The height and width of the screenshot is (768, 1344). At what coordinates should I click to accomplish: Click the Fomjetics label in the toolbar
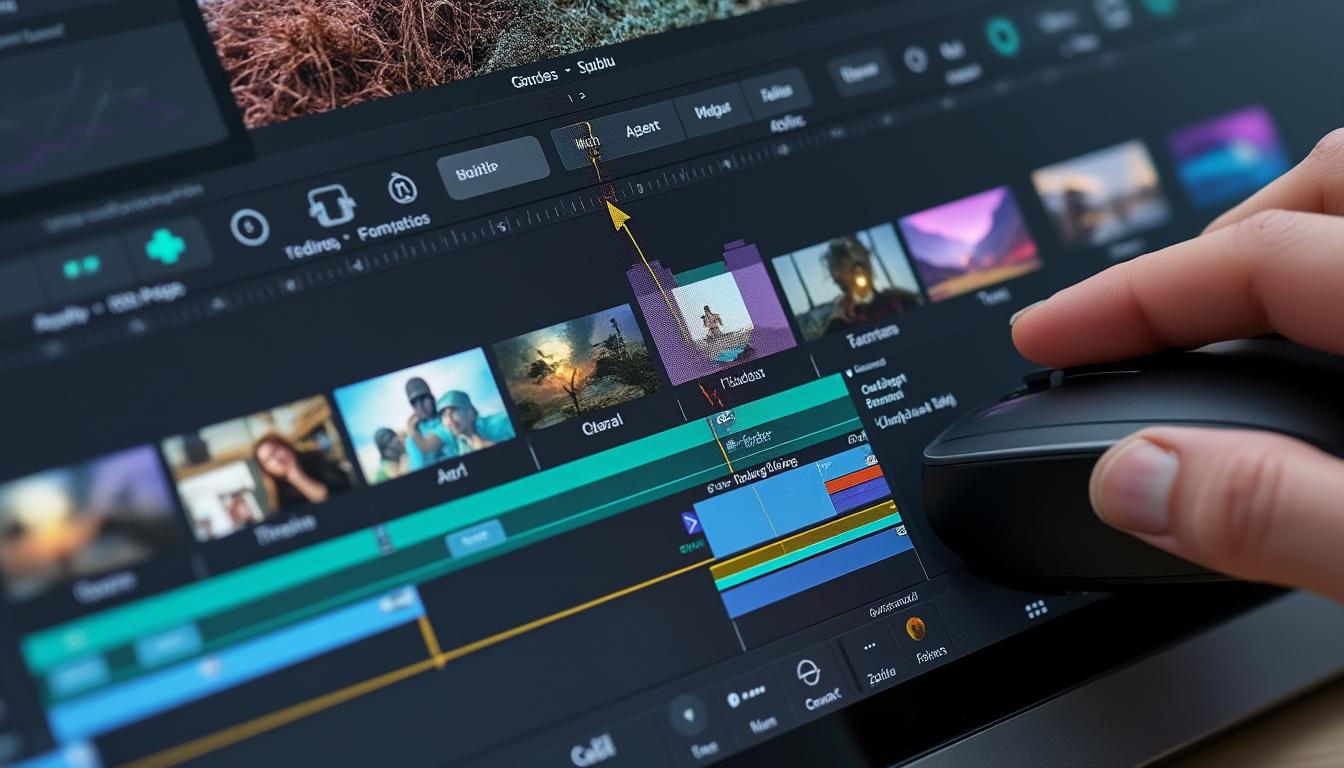[392, 226]
